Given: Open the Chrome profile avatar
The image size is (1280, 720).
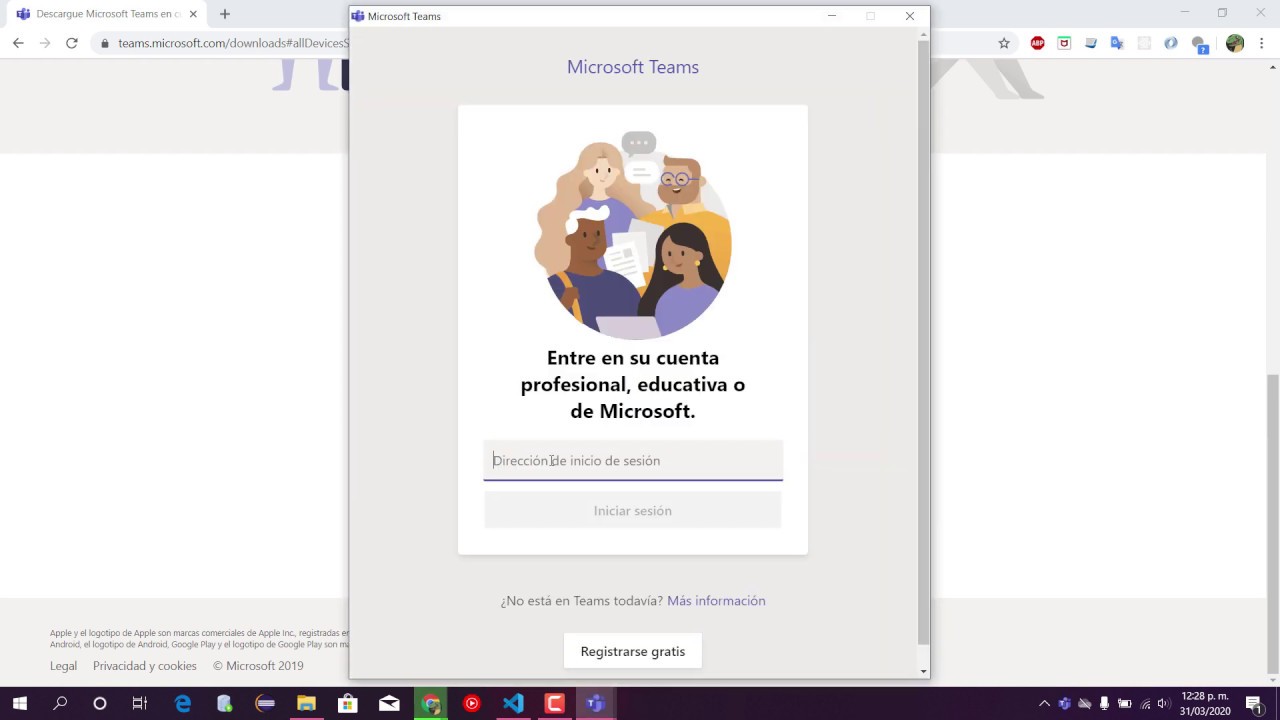Looking at the screenshot, I should click(x=1235, y=43).
